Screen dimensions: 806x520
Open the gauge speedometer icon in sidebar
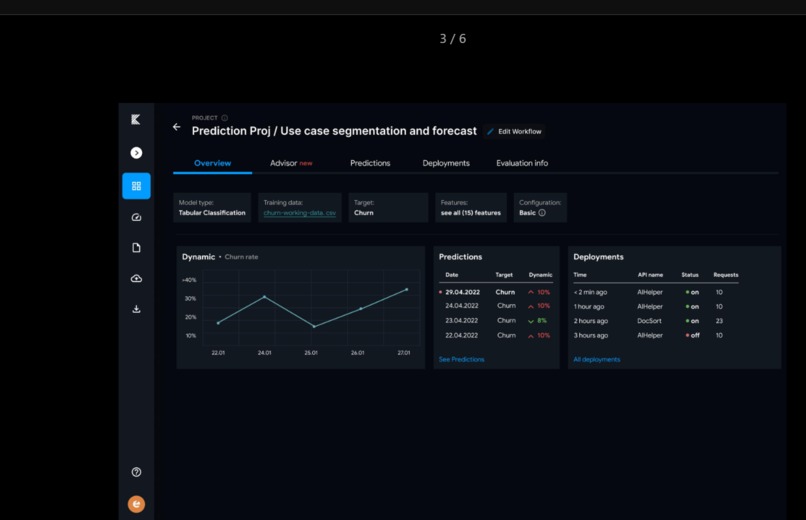tap(136, 217)
